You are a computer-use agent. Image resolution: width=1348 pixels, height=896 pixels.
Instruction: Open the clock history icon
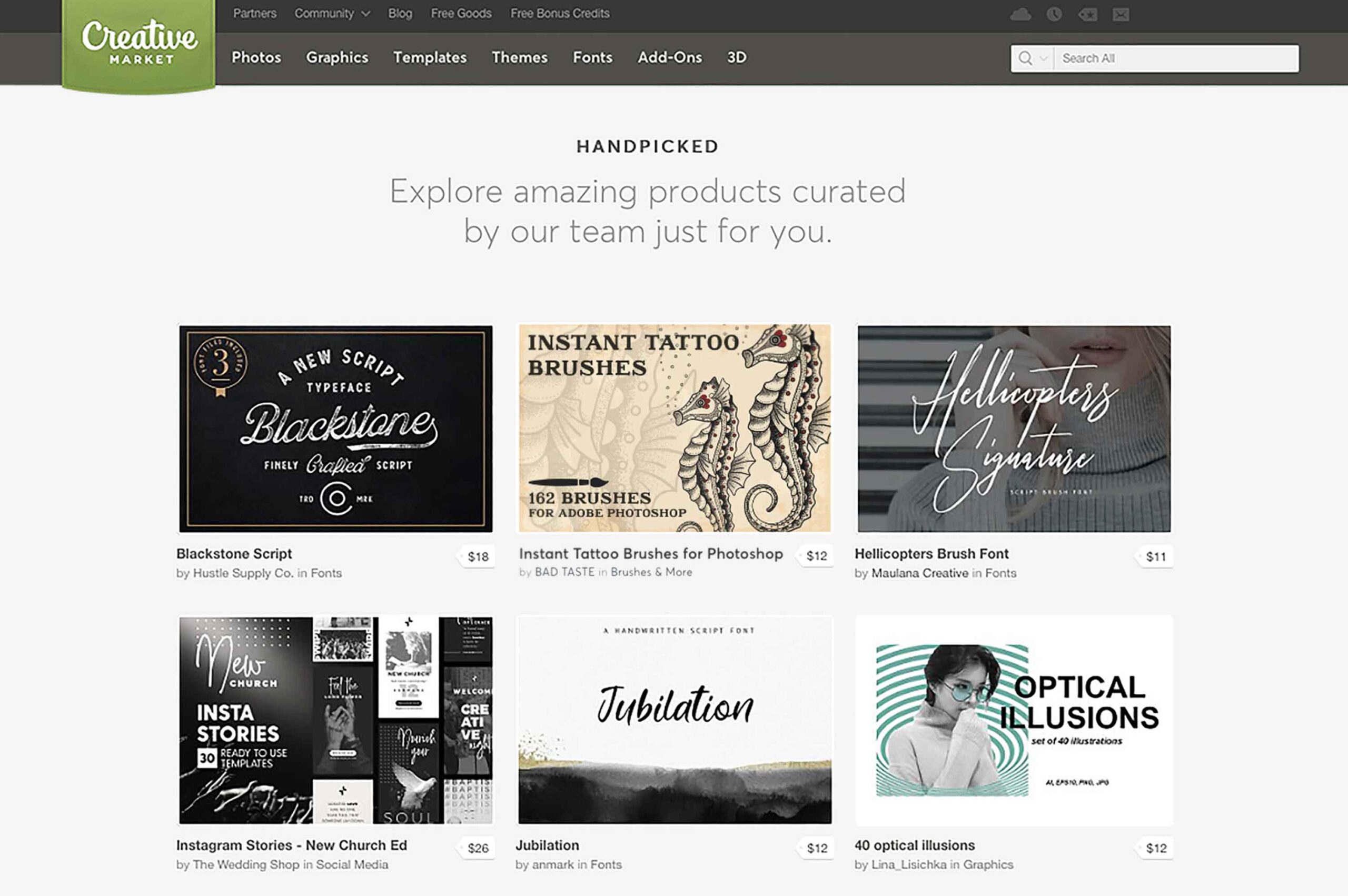(x=1054, y=14)
